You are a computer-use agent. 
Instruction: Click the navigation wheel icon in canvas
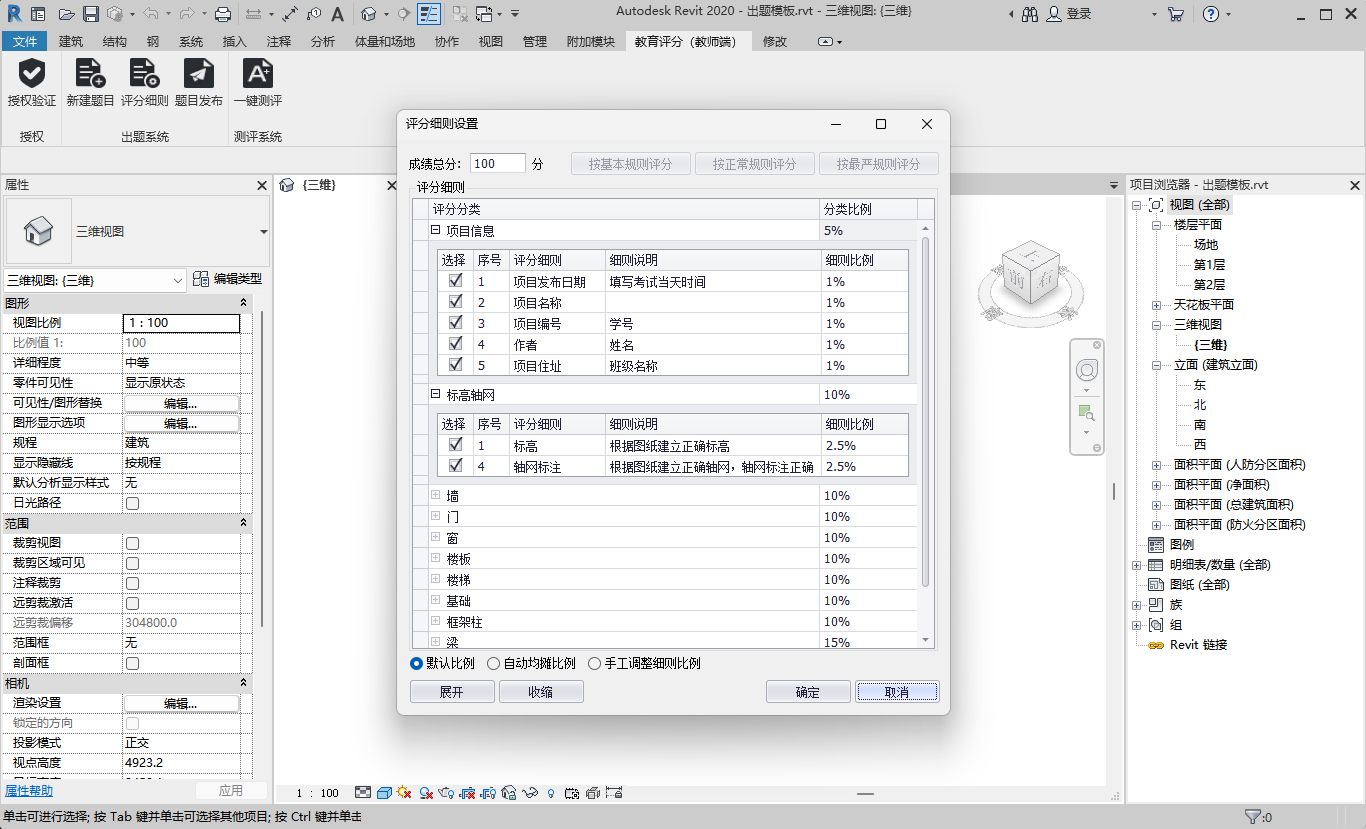click(x=1086, y=371)
